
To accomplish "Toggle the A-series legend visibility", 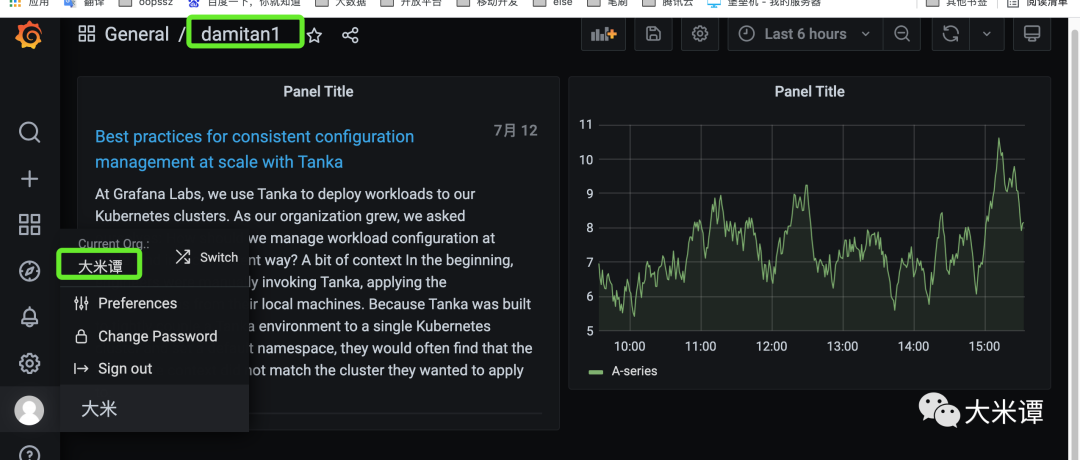I will pyautogui.click(x=632, y=371).
